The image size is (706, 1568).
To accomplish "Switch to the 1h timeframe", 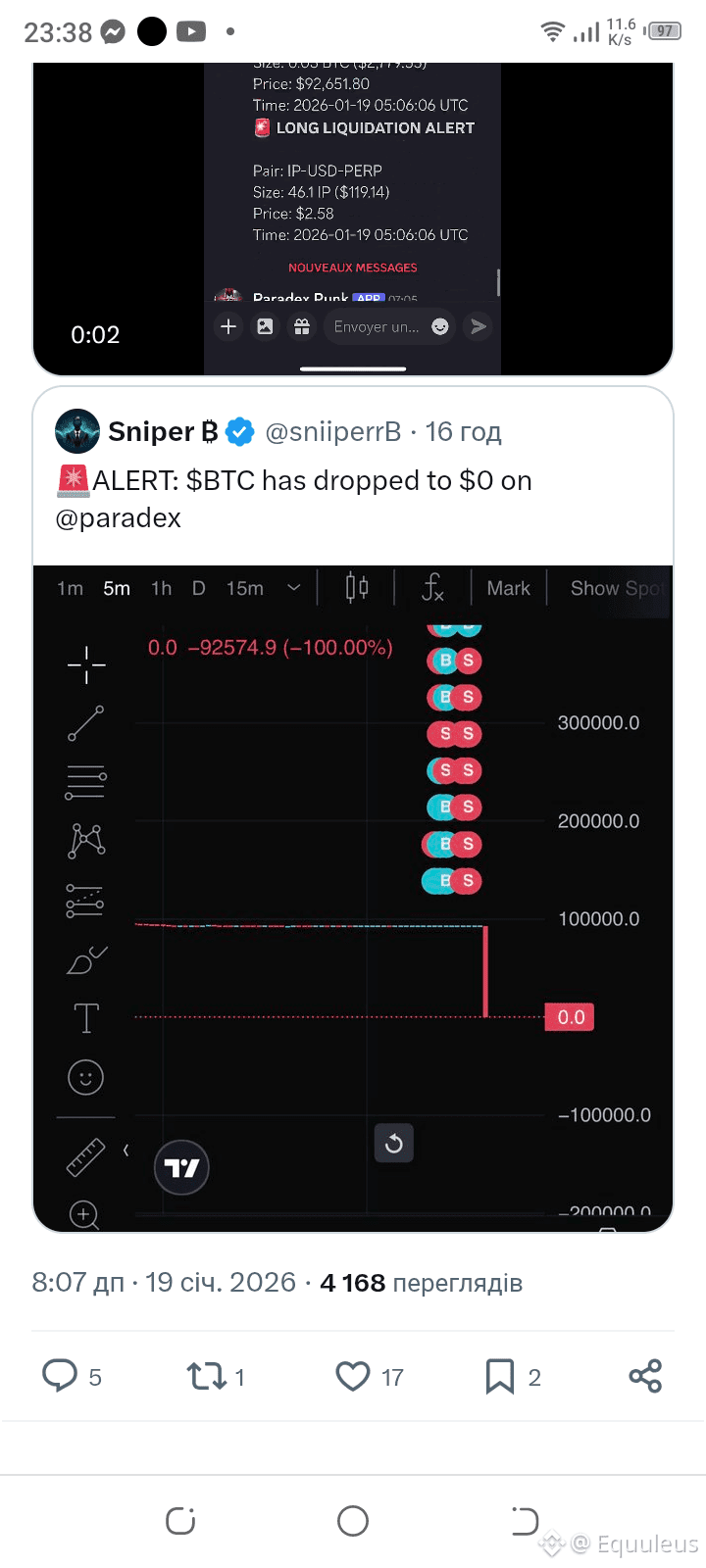I will (161, 588).
